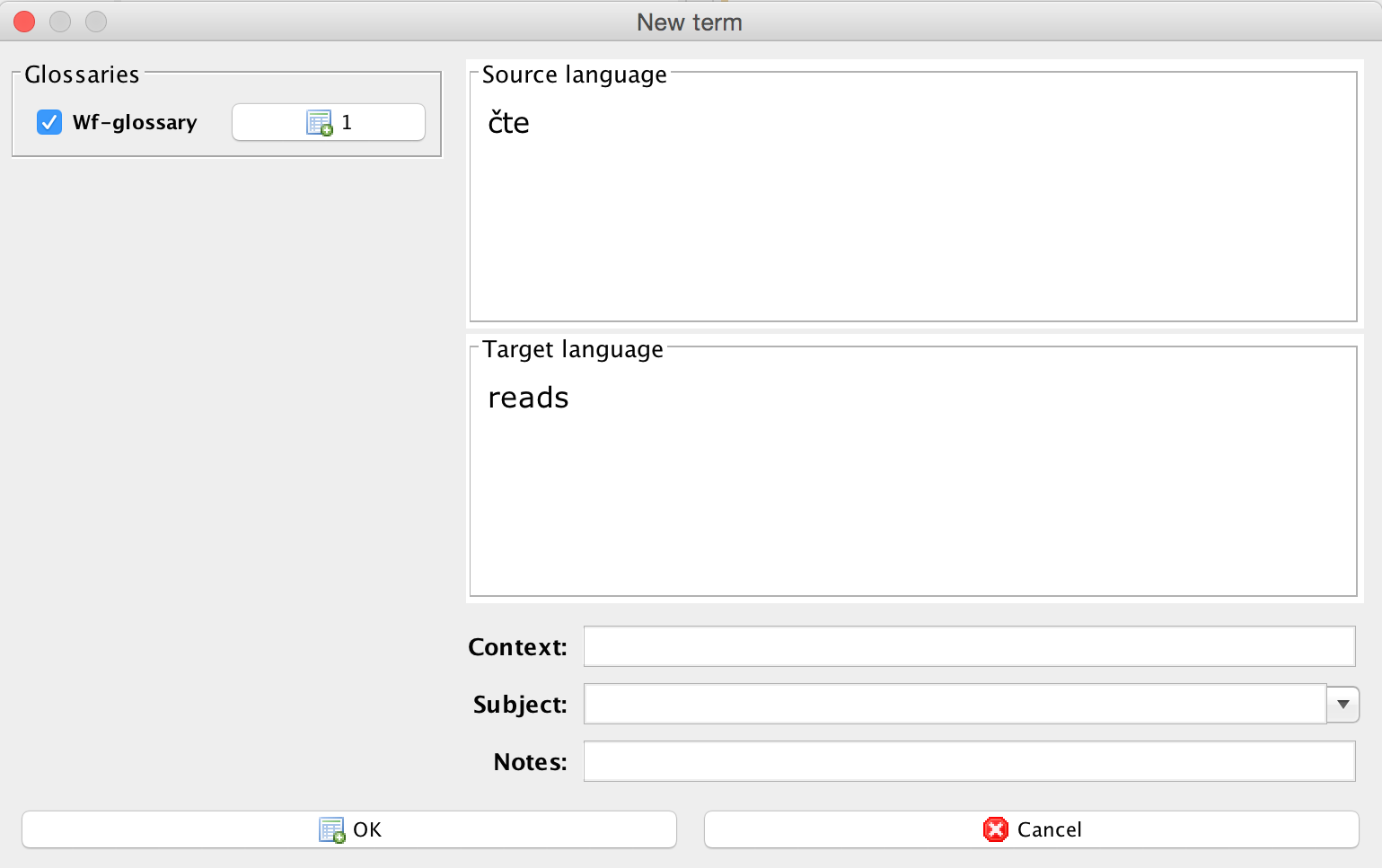The image size is (1382, 868).
Task: Focus the Context input field
Action: point(969,646)
